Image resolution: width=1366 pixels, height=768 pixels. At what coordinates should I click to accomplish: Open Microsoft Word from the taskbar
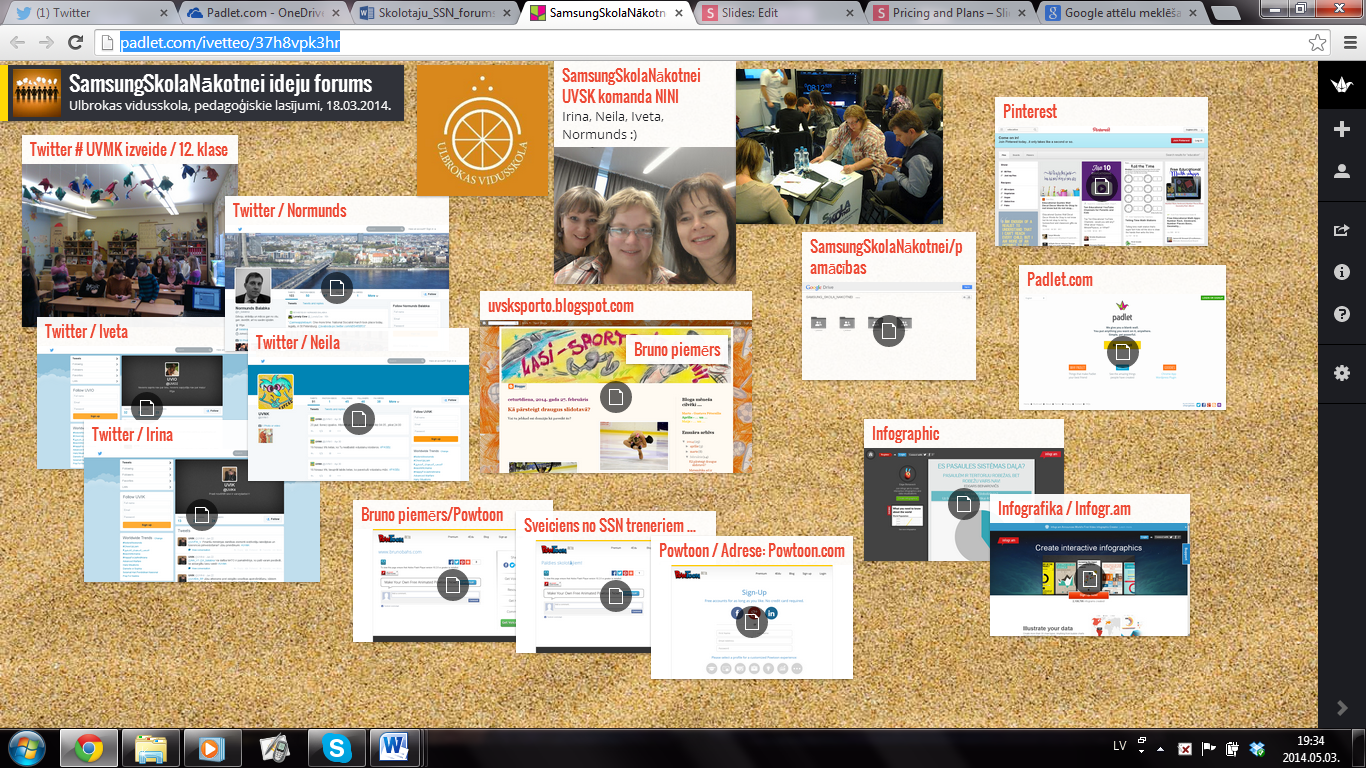(x=394, y=748)
